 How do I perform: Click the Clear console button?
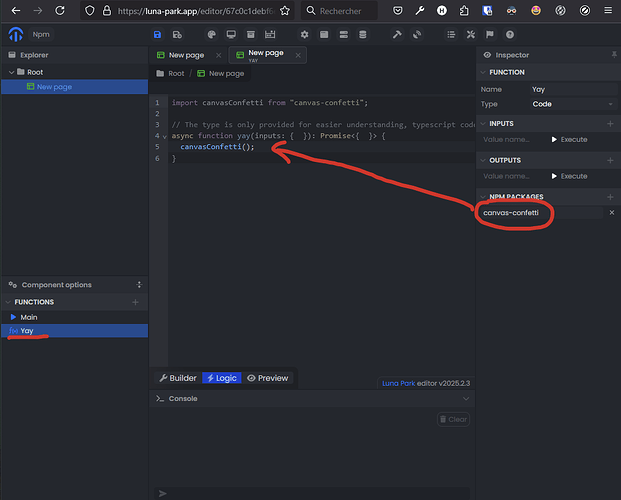(453, 419)
